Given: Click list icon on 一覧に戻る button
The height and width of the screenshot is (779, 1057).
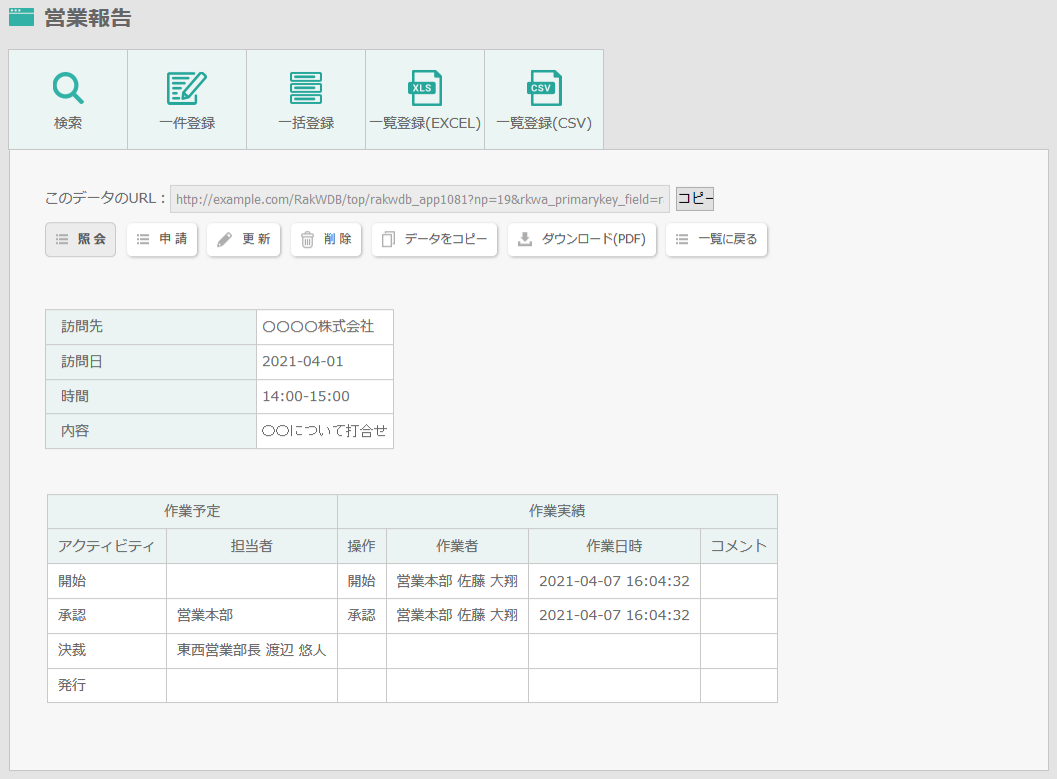Looking at the screenshot, I should pyautogui.click(x=682, y=239).
